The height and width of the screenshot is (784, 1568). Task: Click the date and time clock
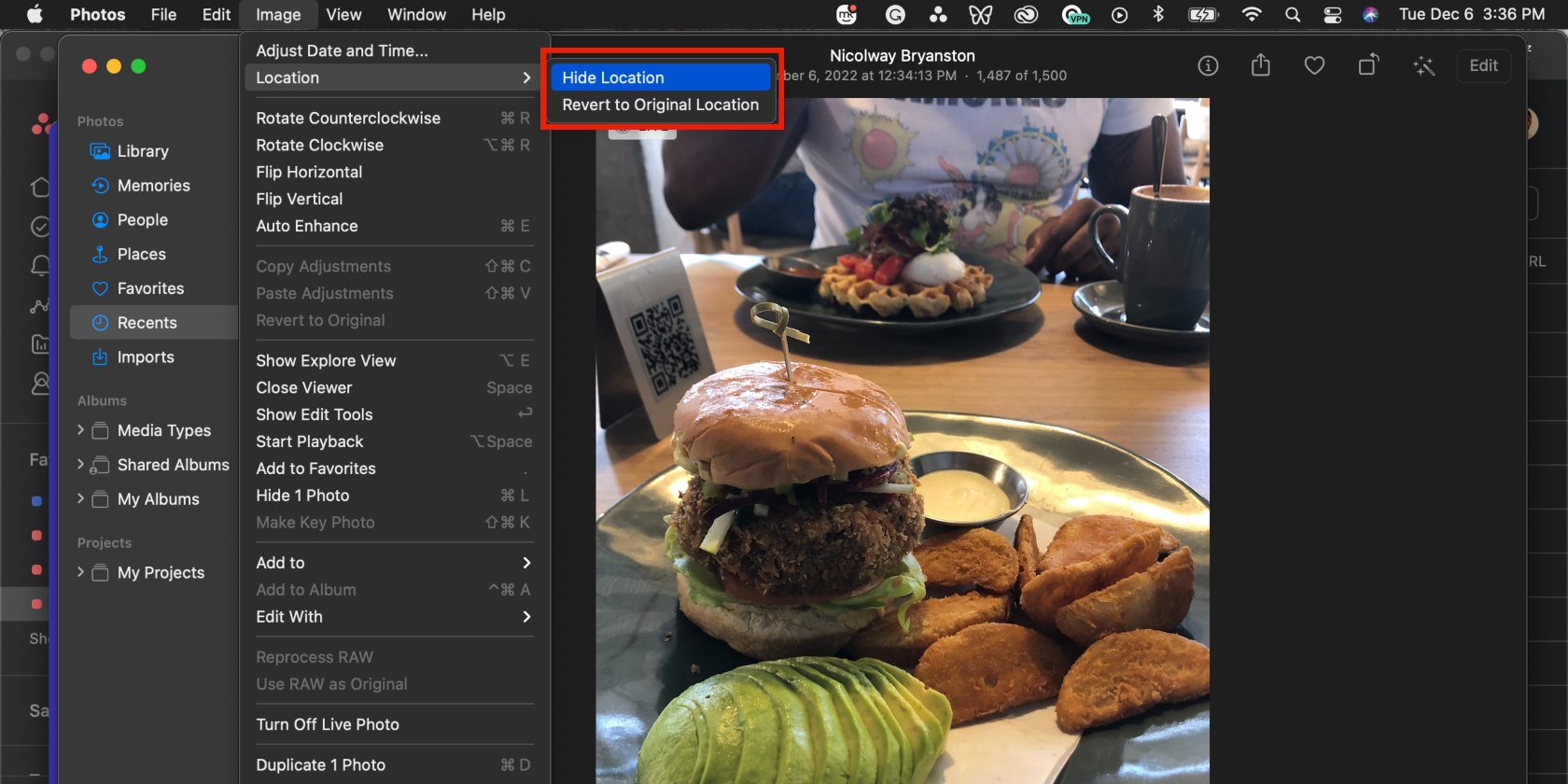coord(1472,14)
